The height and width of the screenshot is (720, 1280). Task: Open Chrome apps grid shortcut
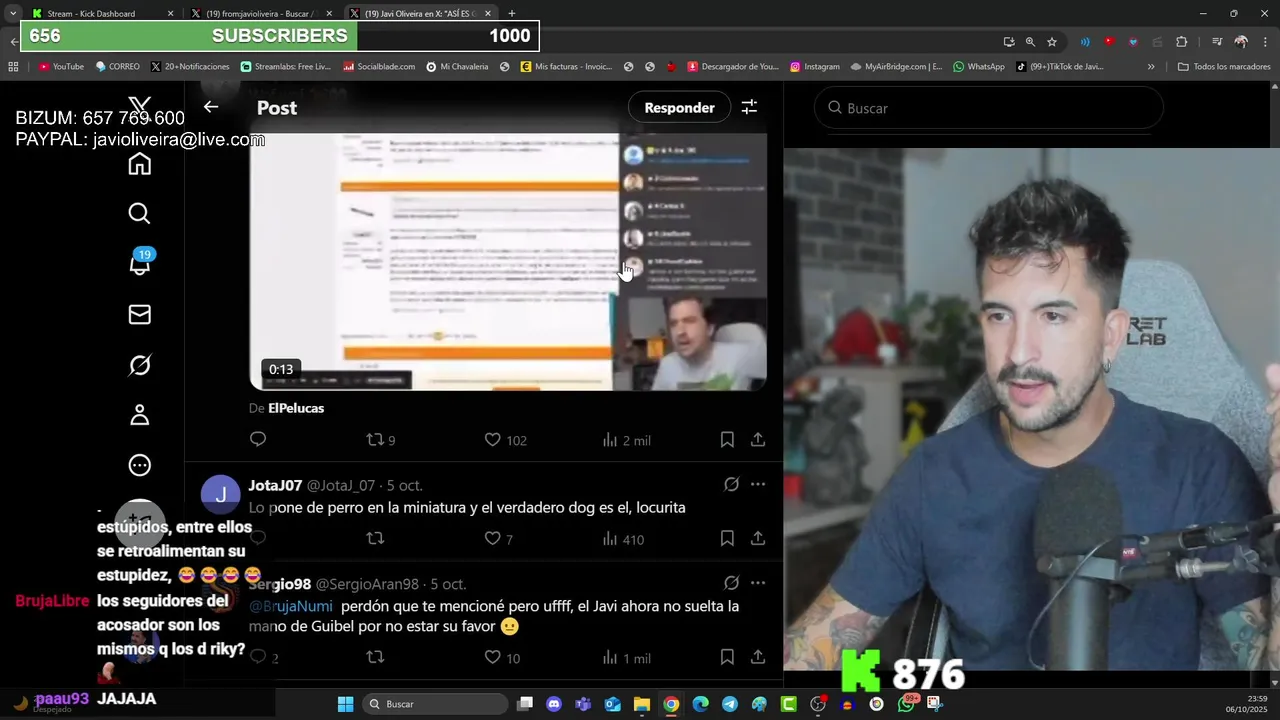click(13, 67)
